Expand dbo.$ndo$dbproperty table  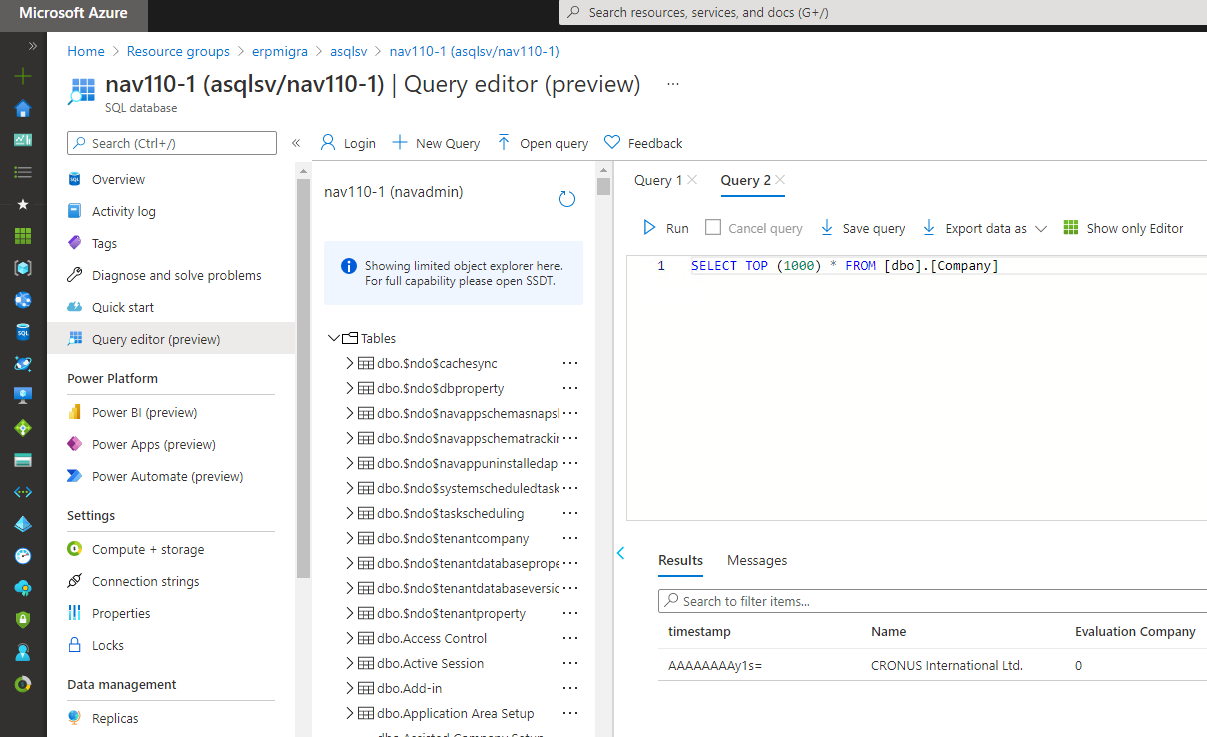point(350,388)
